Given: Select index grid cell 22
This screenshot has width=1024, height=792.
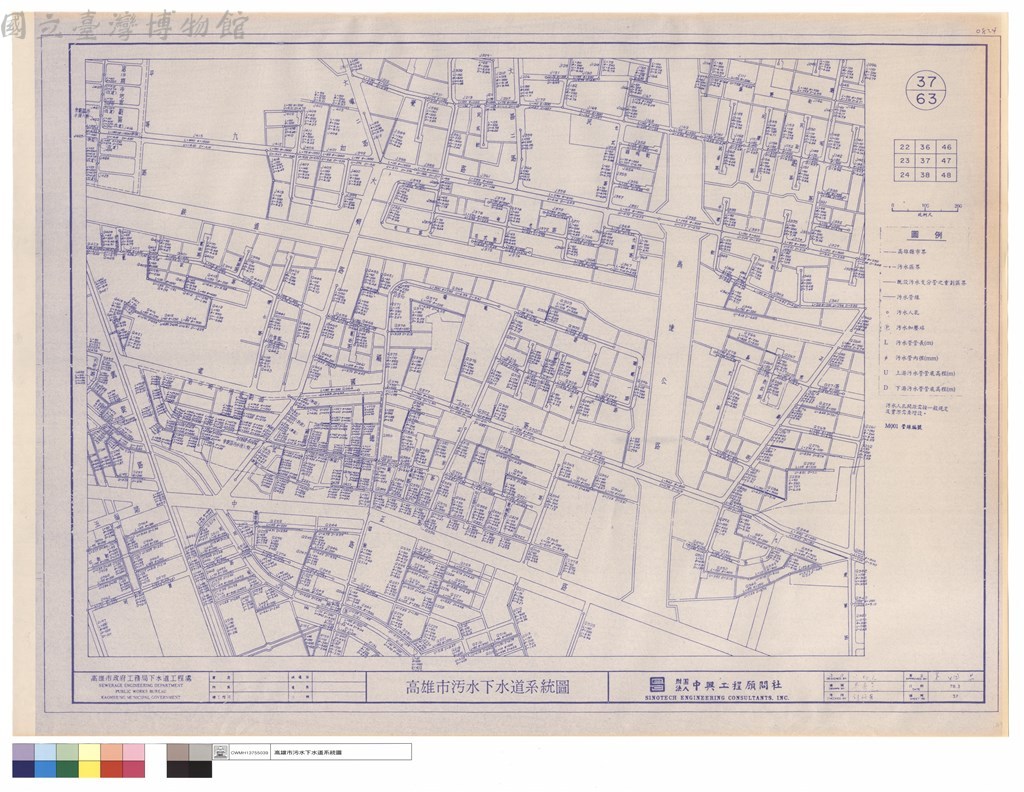Looking at the screenshot, I should [x=904, y=147].
